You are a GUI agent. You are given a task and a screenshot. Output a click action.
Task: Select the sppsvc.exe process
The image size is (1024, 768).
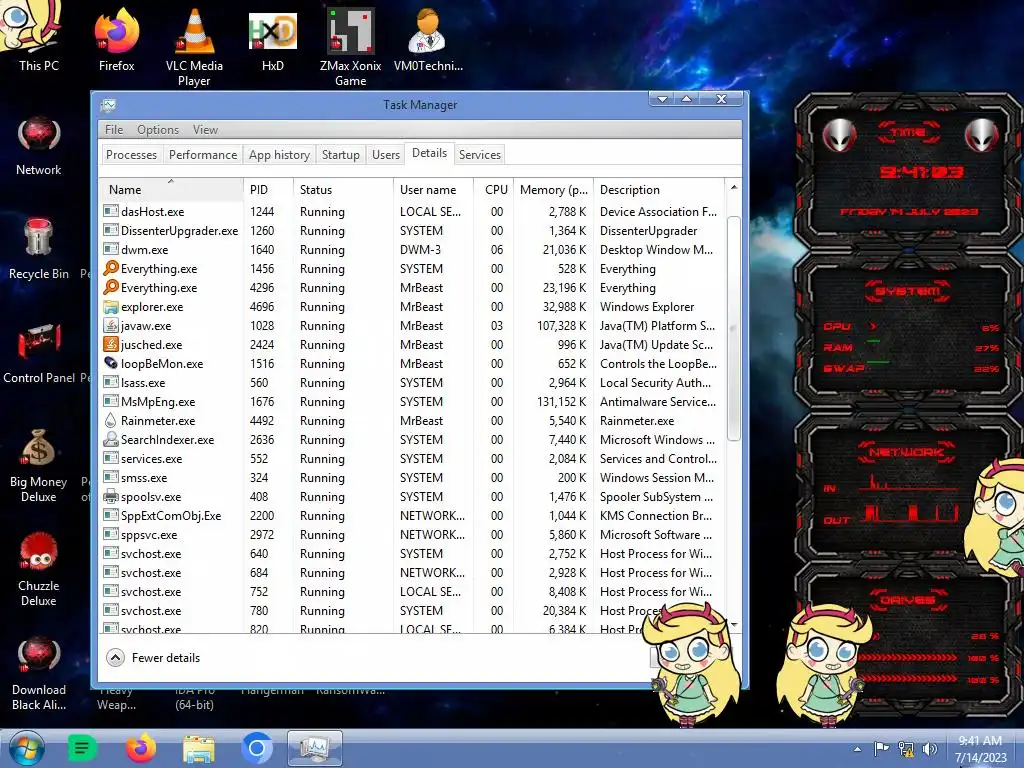(412, 534)
